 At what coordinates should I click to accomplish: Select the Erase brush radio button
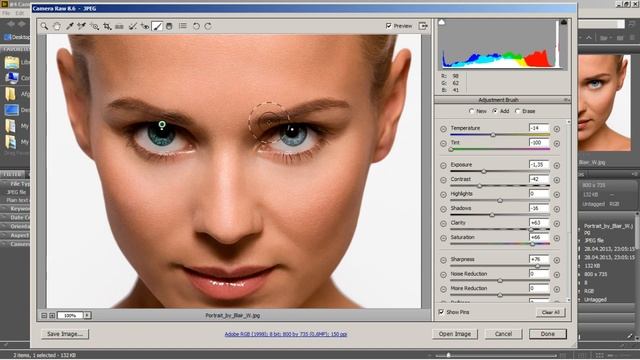click(518, 111)
